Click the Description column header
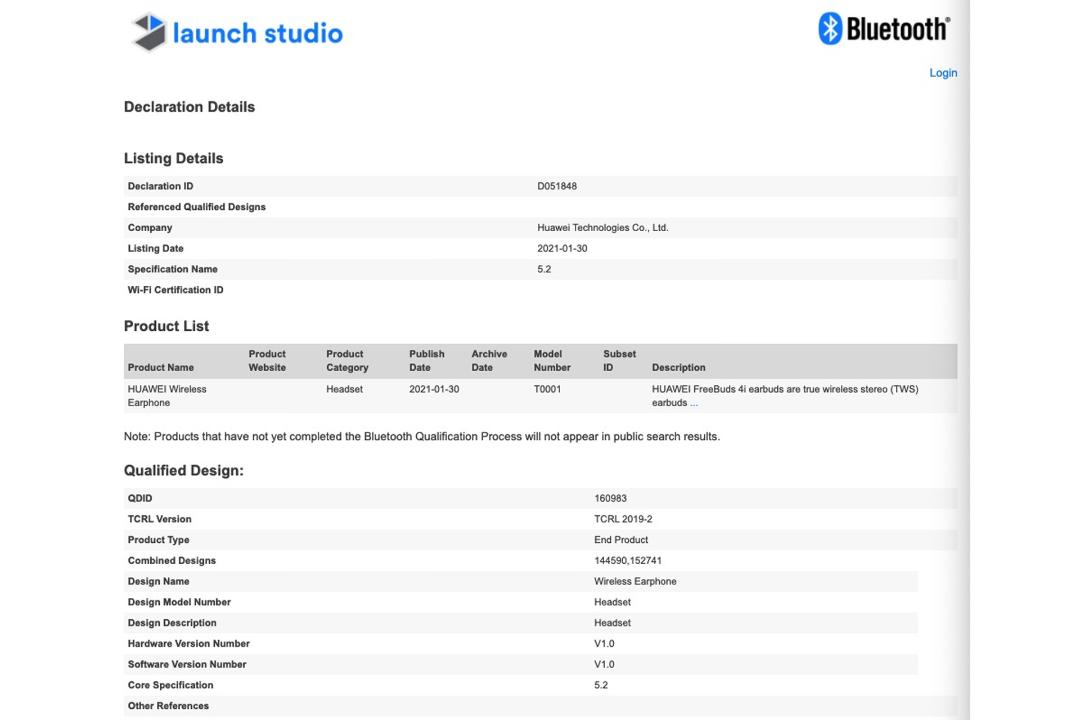This screenshot has width=1080, height=720. 678,367
